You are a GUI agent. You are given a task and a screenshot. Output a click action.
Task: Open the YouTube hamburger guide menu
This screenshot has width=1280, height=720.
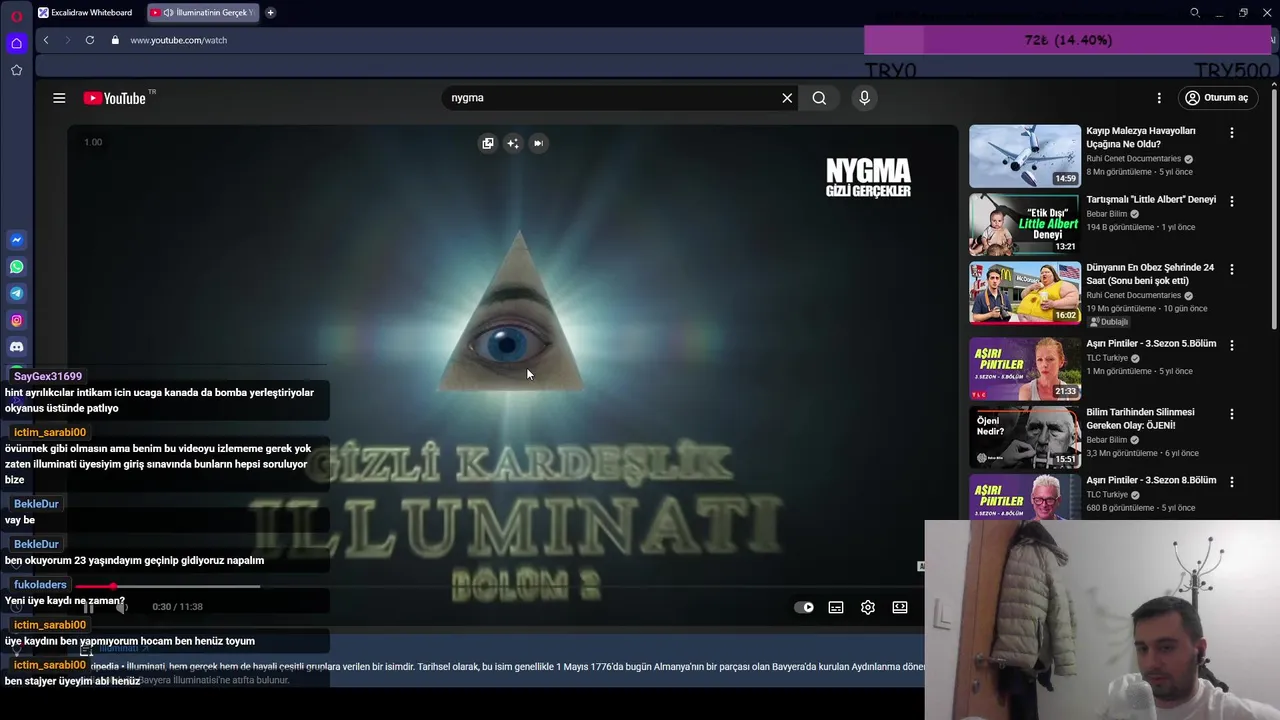pos(59,98)
